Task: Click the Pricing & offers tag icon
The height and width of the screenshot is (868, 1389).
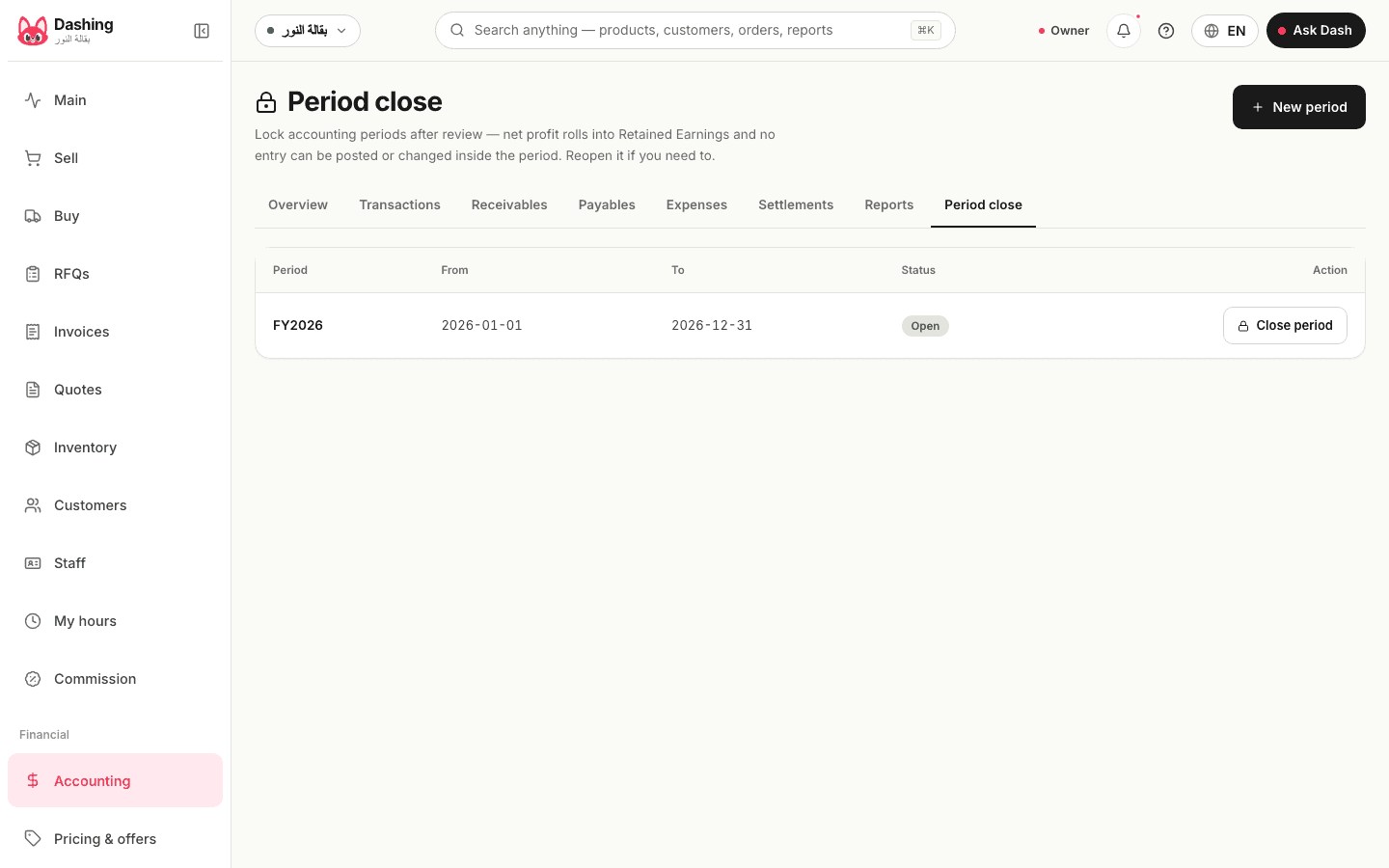Action: (33, 839)
